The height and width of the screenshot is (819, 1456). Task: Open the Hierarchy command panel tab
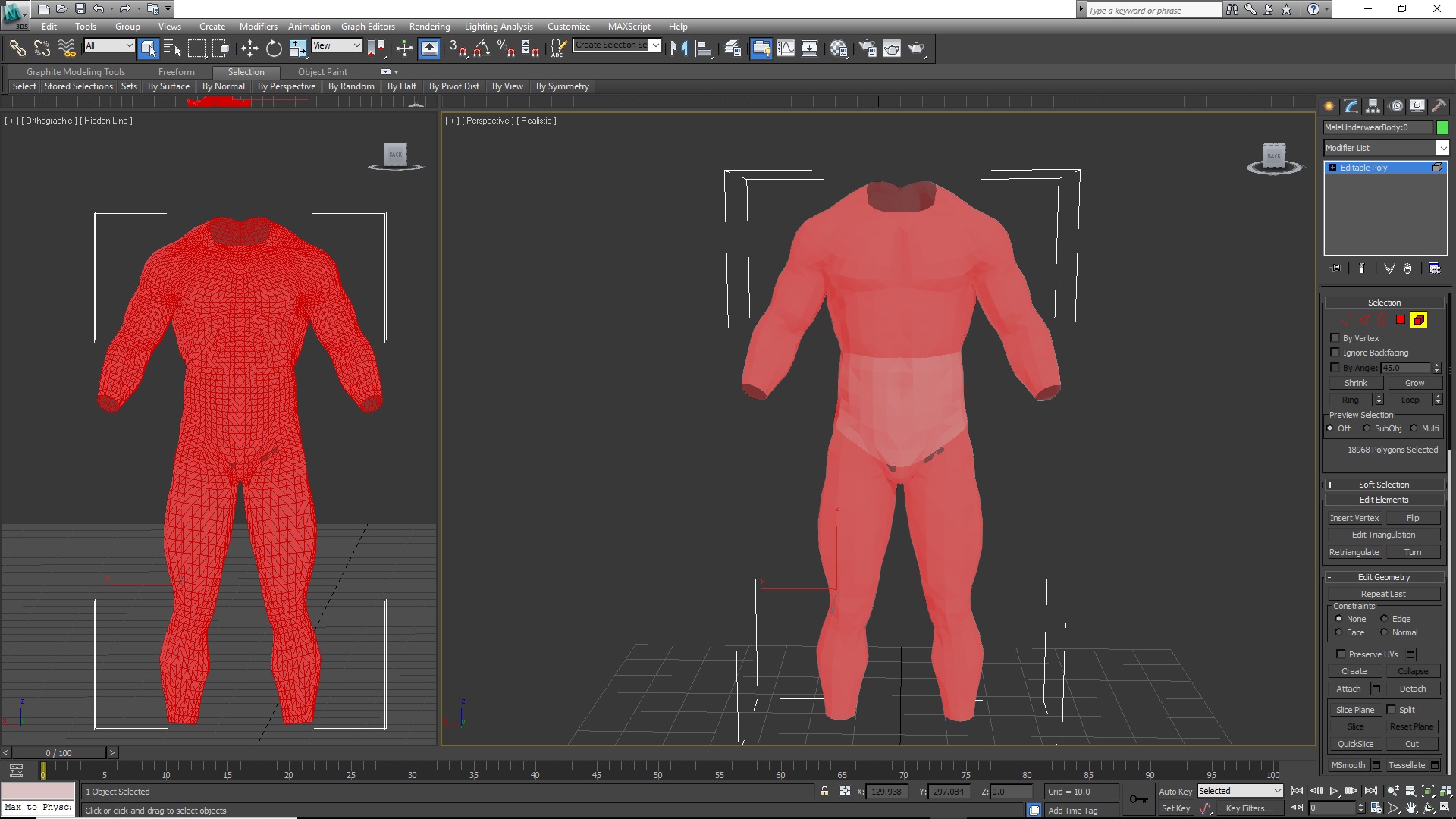1373,106
